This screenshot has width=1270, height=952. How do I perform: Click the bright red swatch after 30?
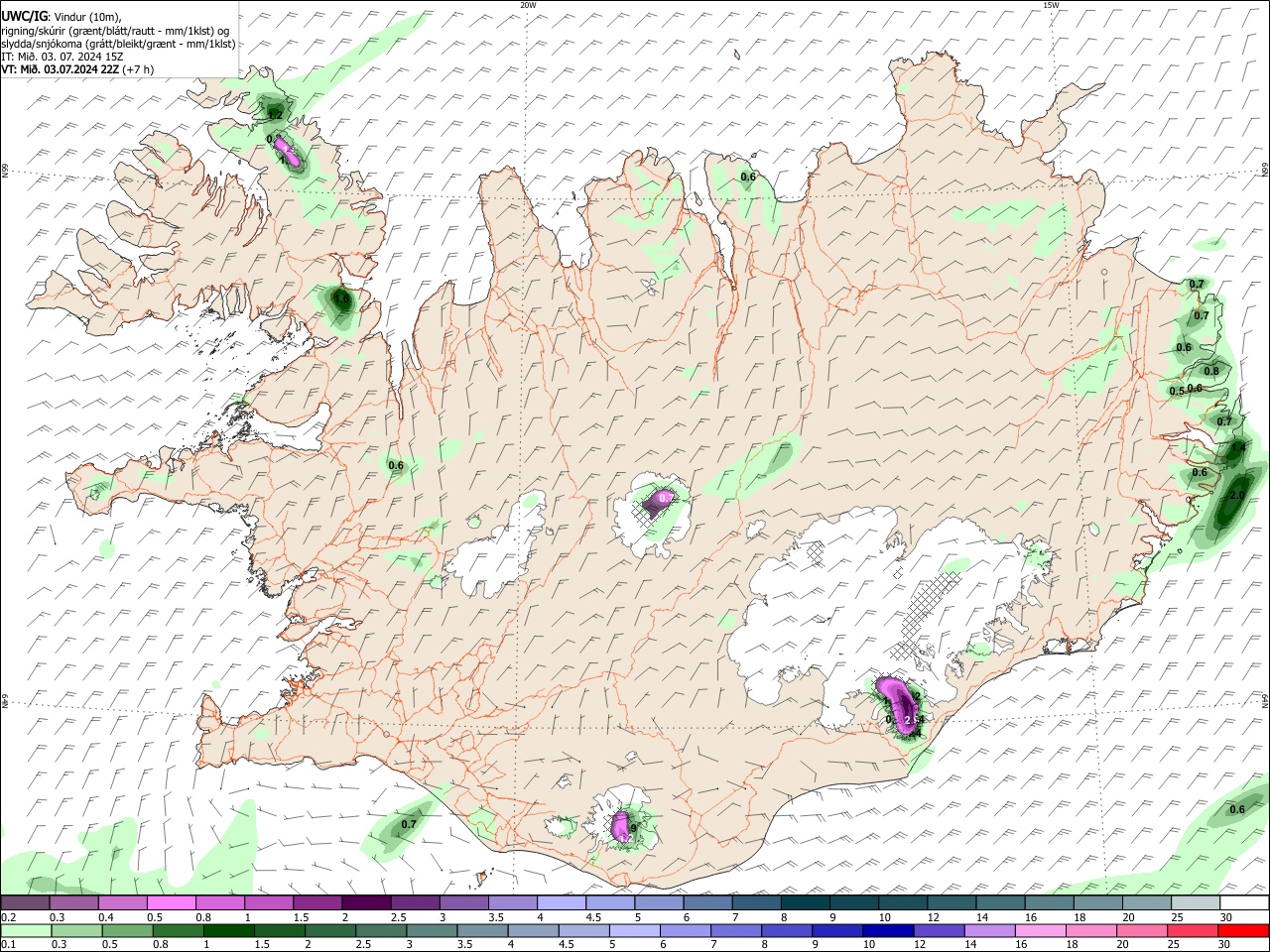1242,931
